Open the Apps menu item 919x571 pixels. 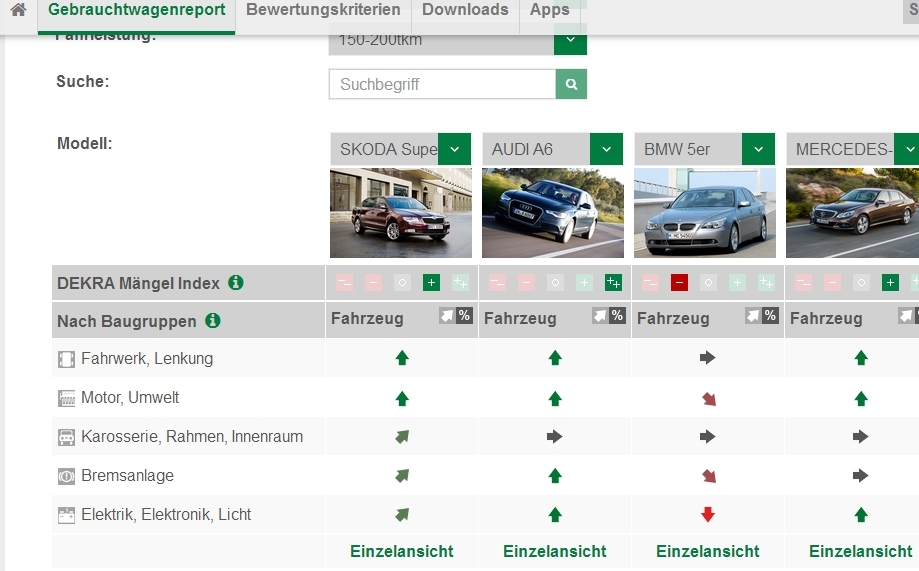pos(549,10)
